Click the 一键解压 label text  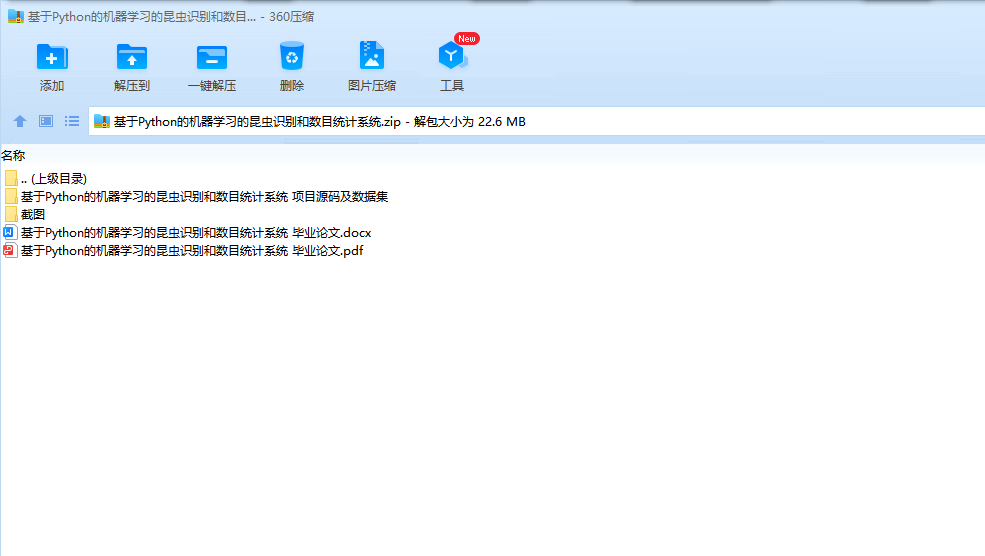click(212, 86)
